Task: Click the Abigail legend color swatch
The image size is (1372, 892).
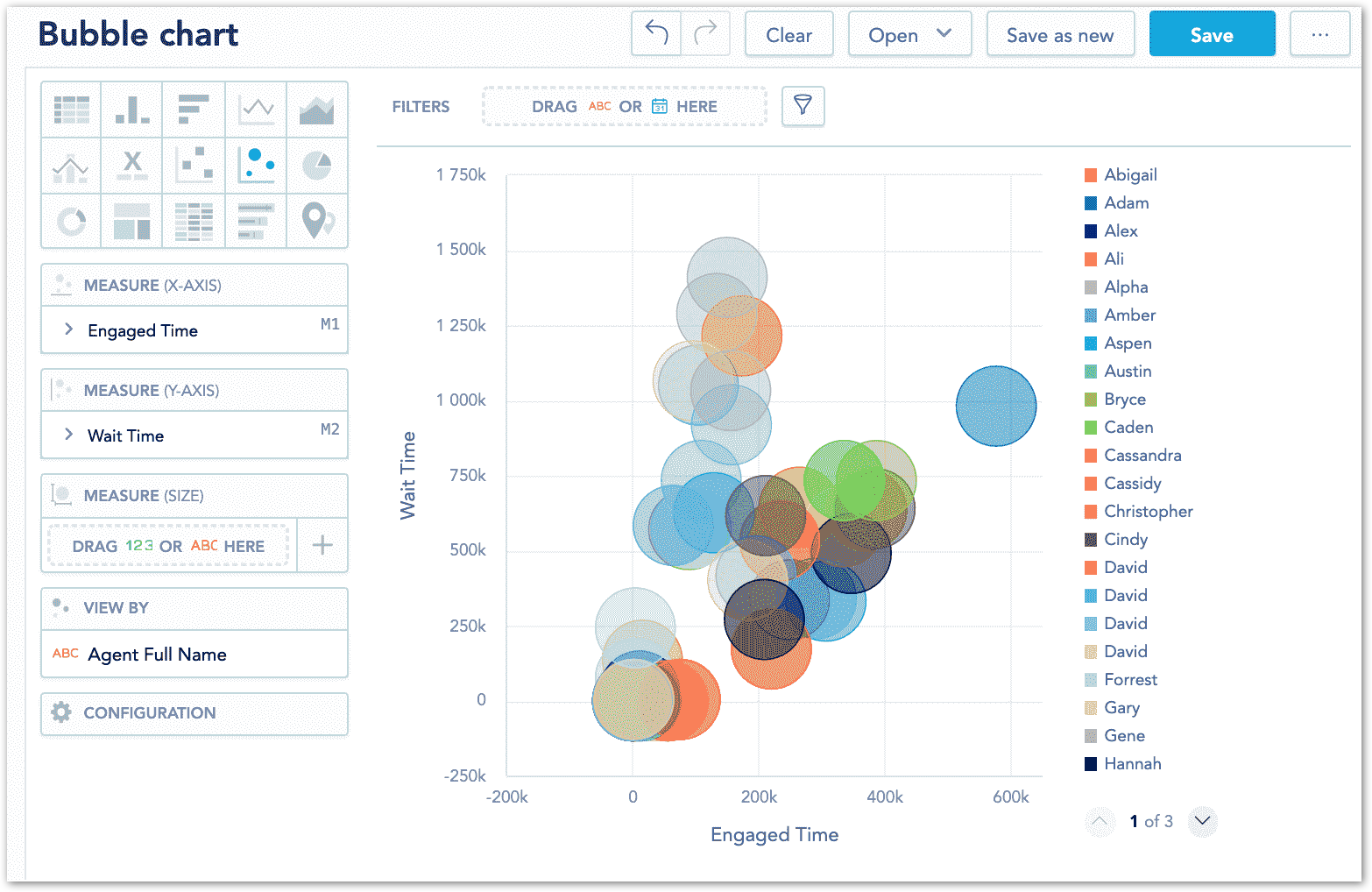Action: pos(1091,175)
